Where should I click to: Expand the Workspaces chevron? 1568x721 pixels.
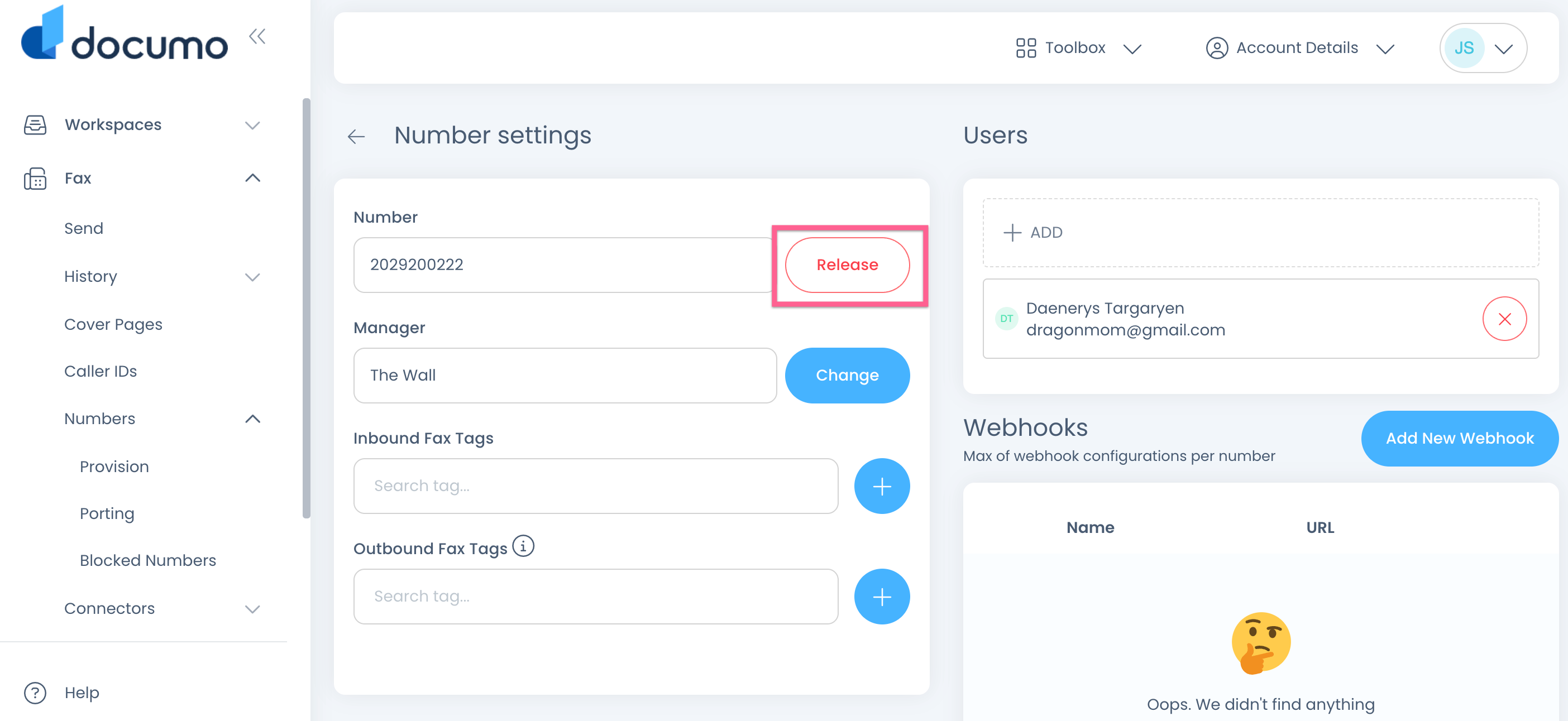click(x=252, y=126)
